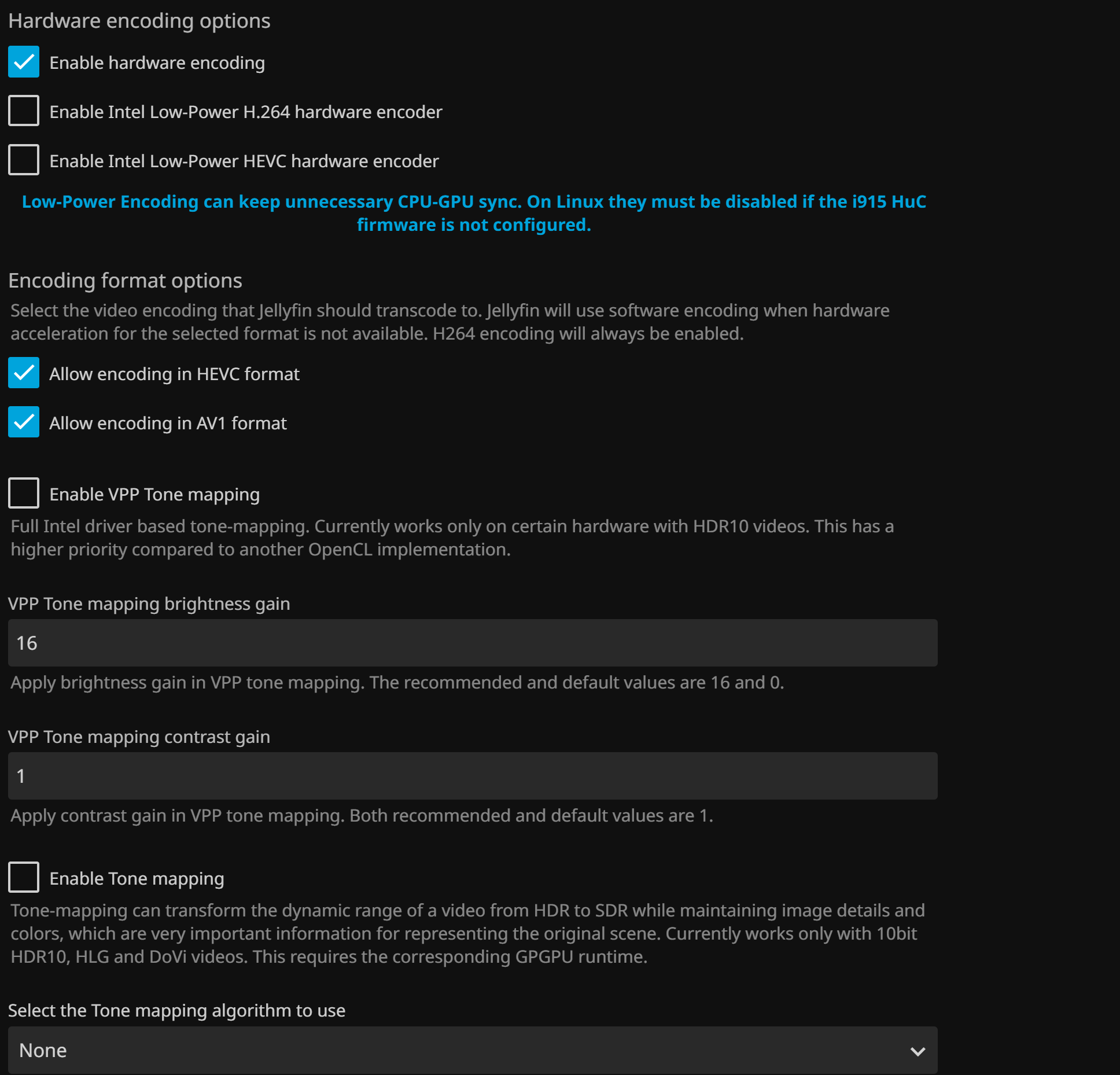Enable Intel Low-Power HEVC hardware encoder
The image size is (1120, 1075).
(x=24, y=160)
